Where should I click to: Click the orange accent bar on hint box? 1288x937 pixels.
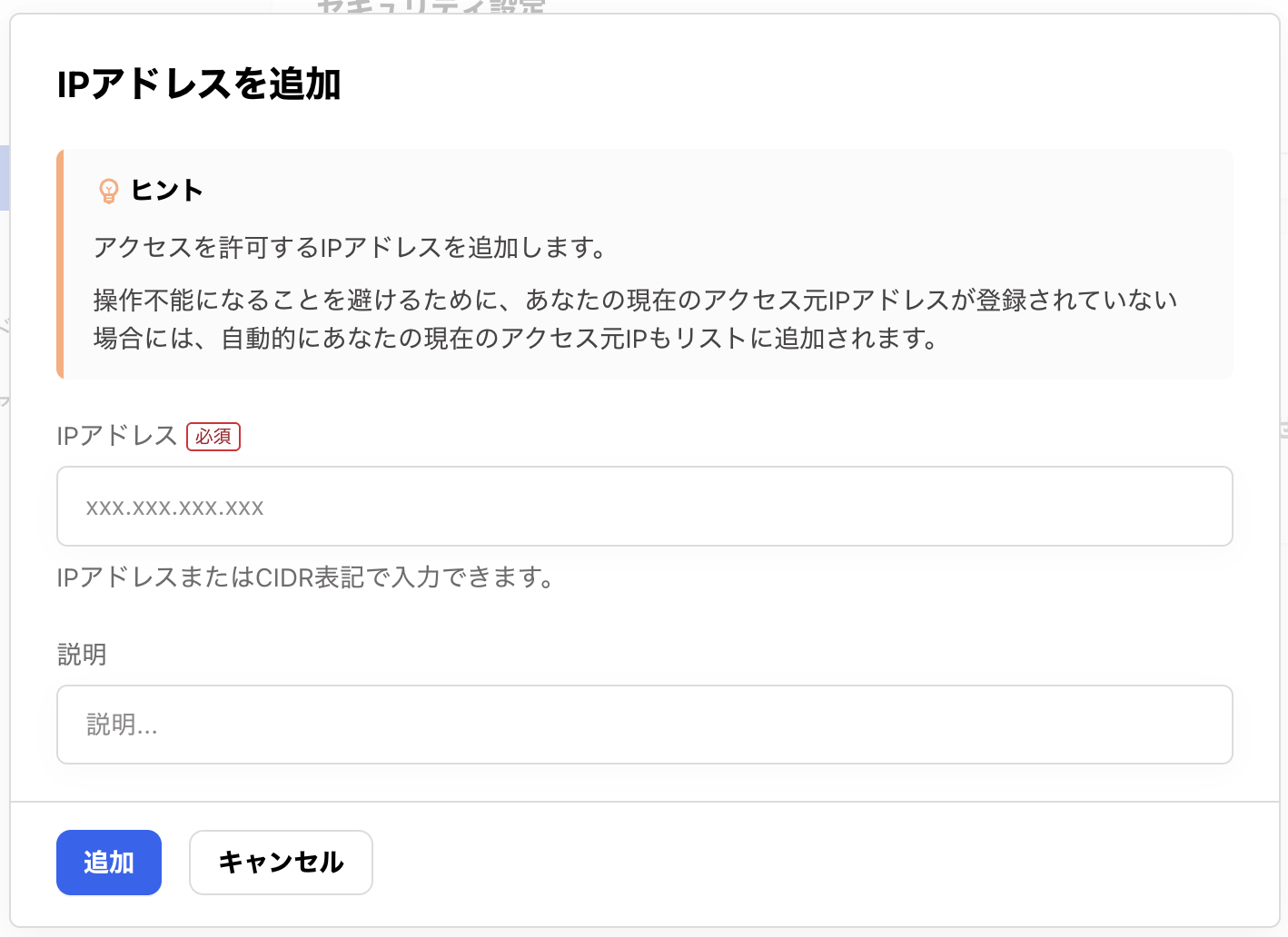pyautogui.click(x=60, y=263)
